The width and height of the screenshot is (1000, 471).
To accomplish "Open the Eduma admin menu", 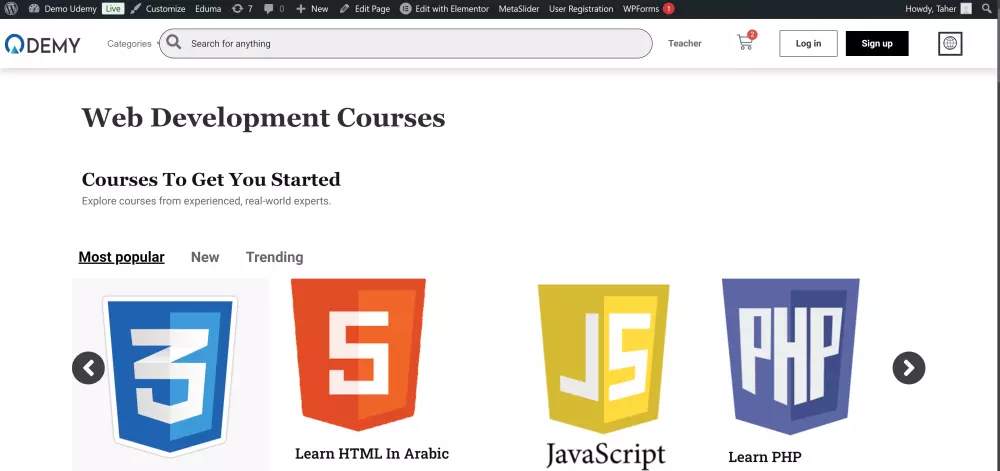I will tap(208, 9).
